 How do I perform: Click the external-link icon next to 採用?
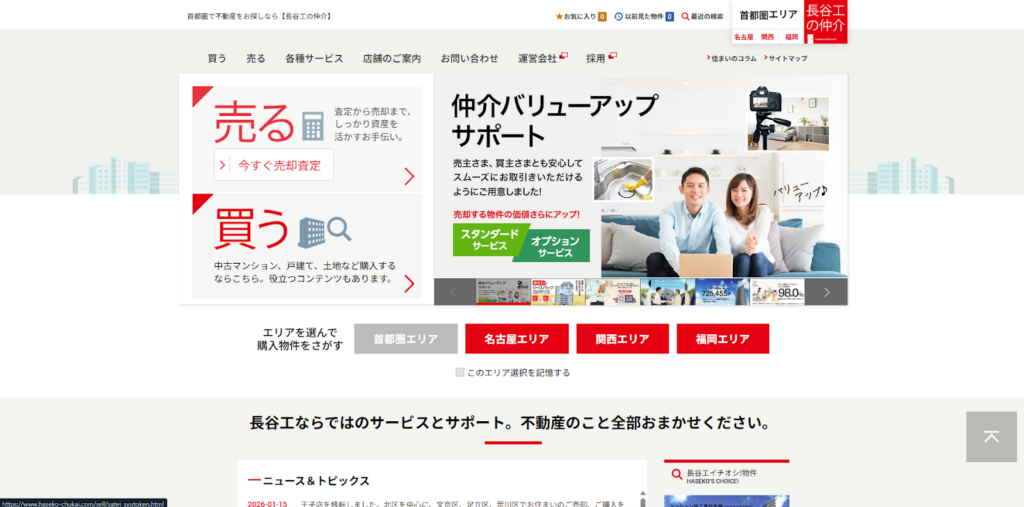point(612,56)
